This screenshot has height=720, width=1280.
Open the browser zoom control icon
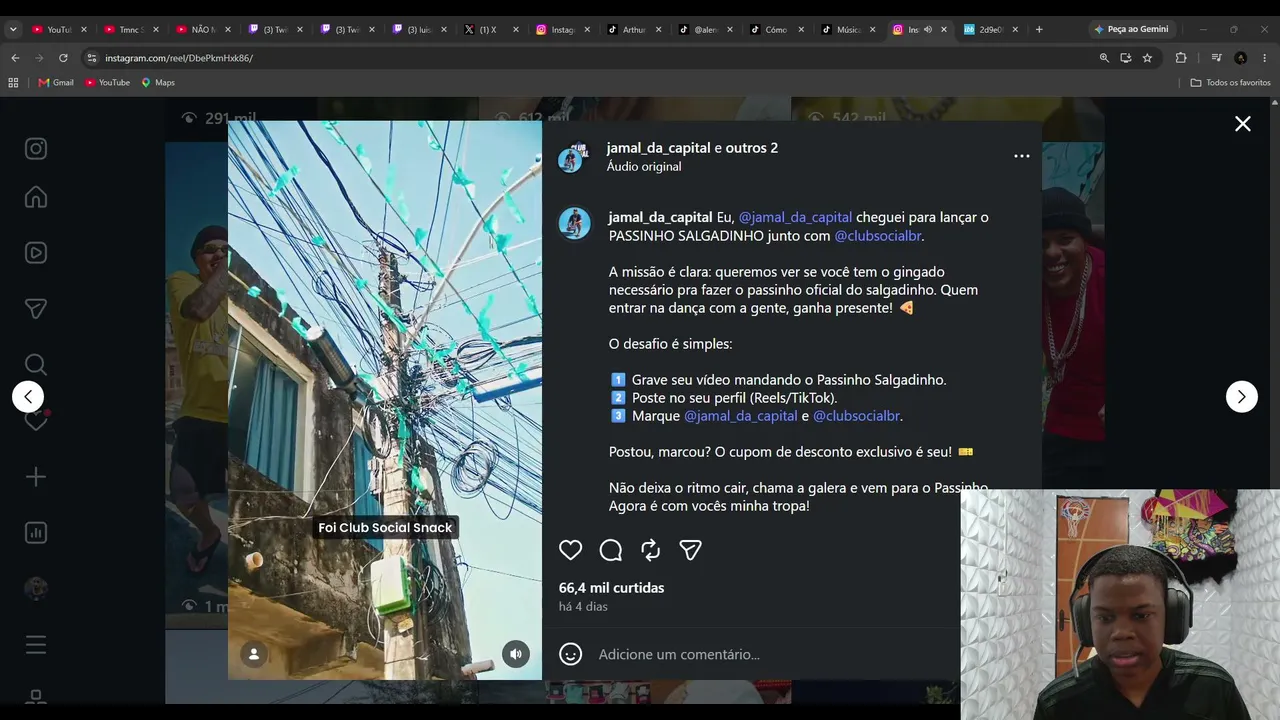(1104, 58)
